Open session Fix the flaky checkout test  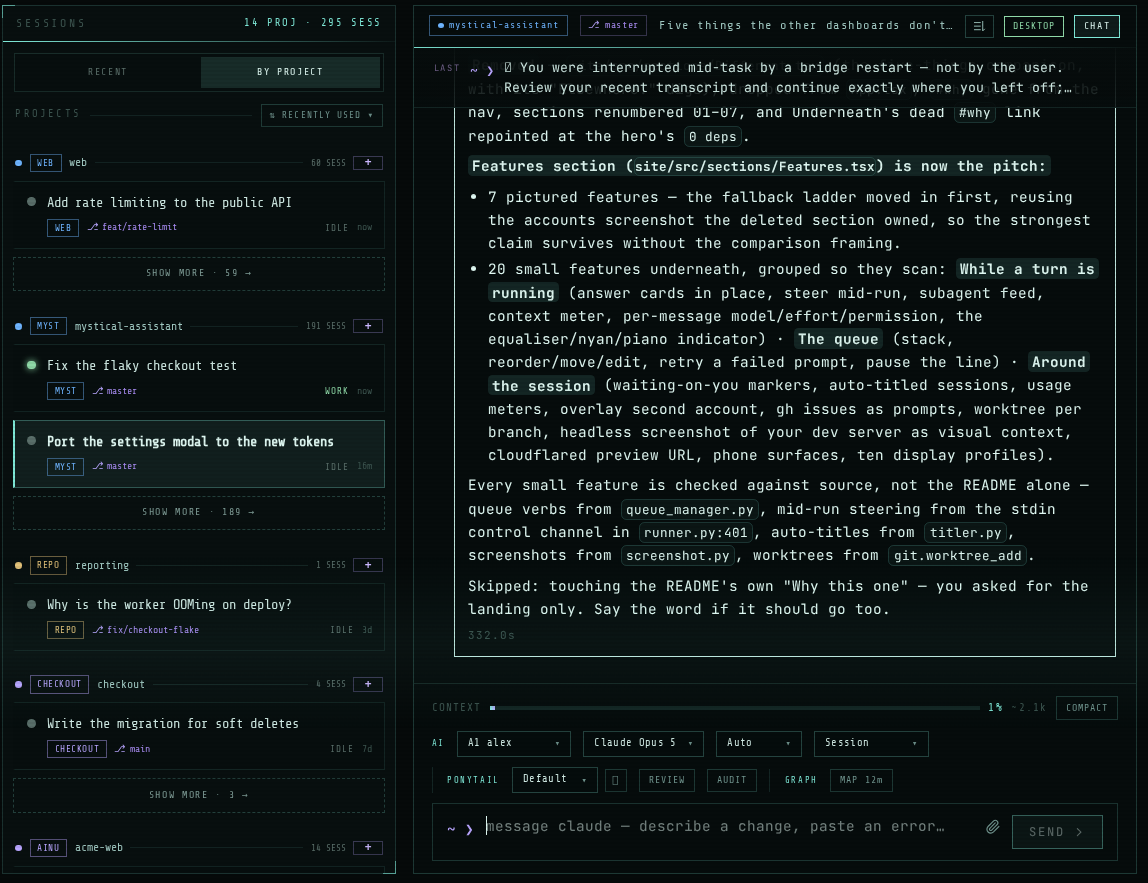(x=198, y=379)
